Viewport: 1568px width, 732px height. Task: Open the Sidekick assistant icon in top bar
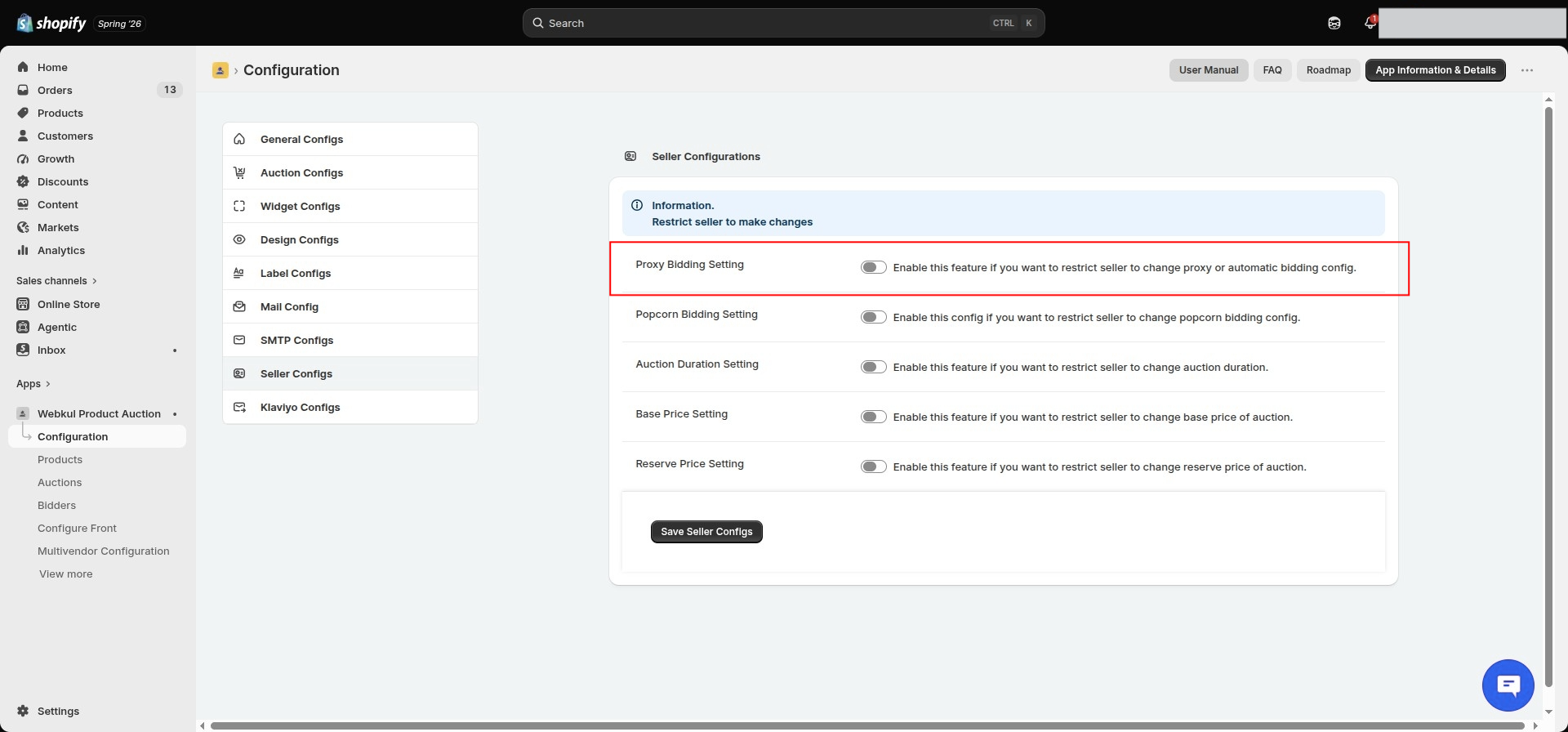[1334, 23]
